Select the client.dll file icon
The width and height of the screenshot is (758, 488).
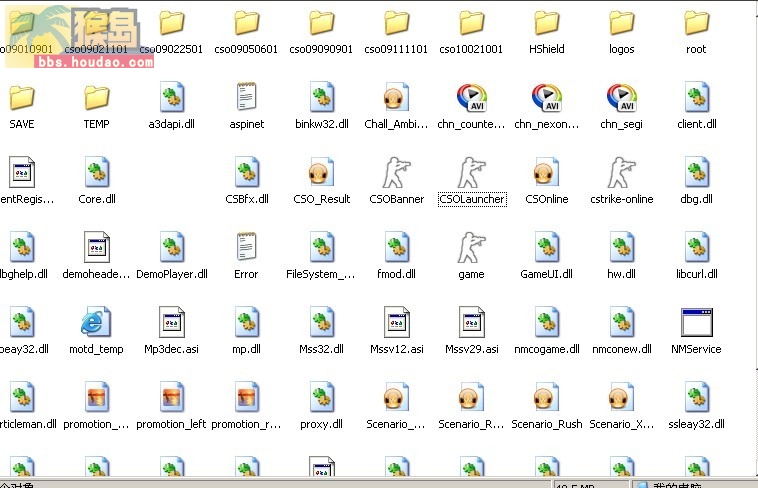(696, 98)
